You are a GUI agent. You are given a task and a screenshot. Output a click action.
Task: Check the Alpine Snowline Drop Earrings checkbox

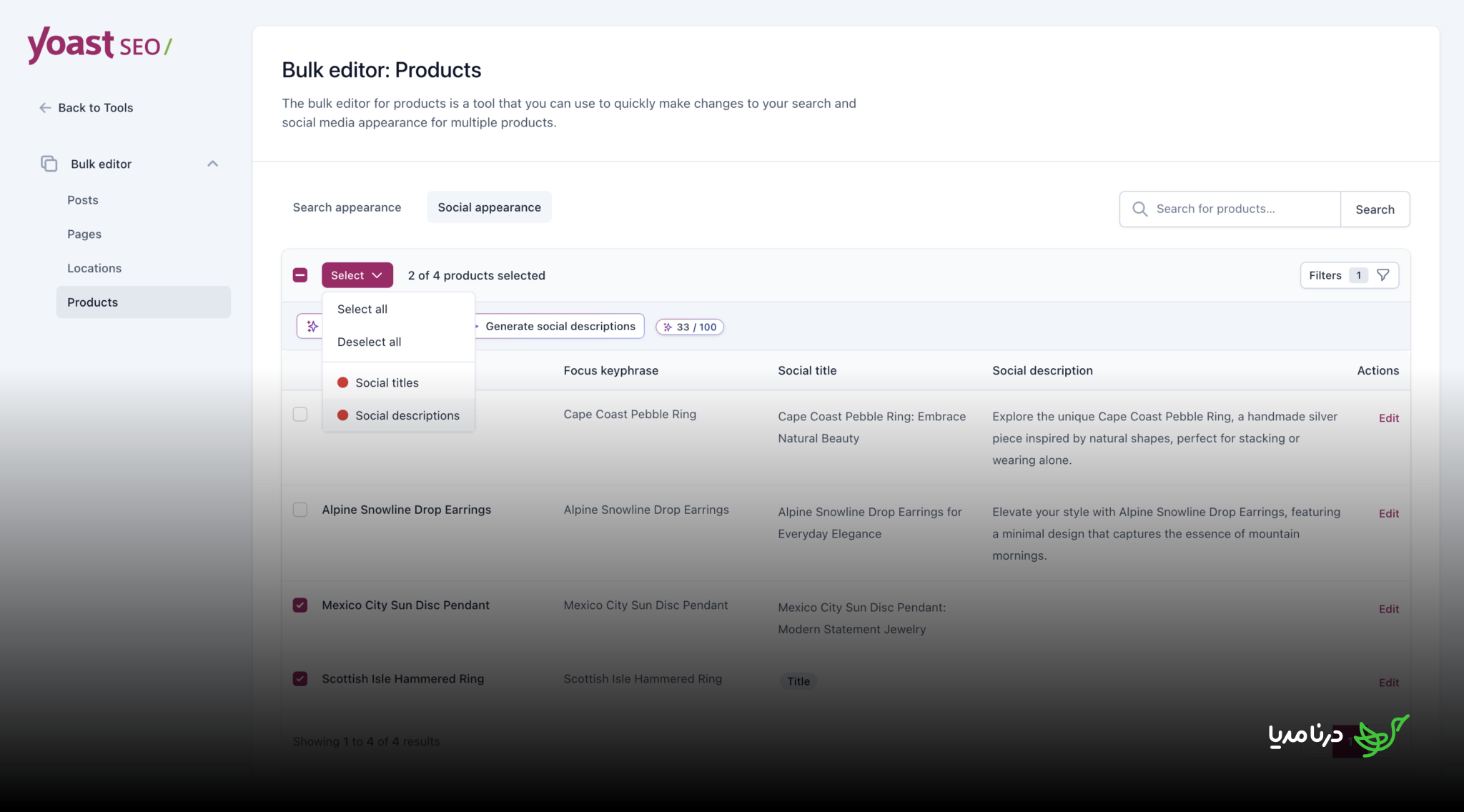tap(300, 510)
